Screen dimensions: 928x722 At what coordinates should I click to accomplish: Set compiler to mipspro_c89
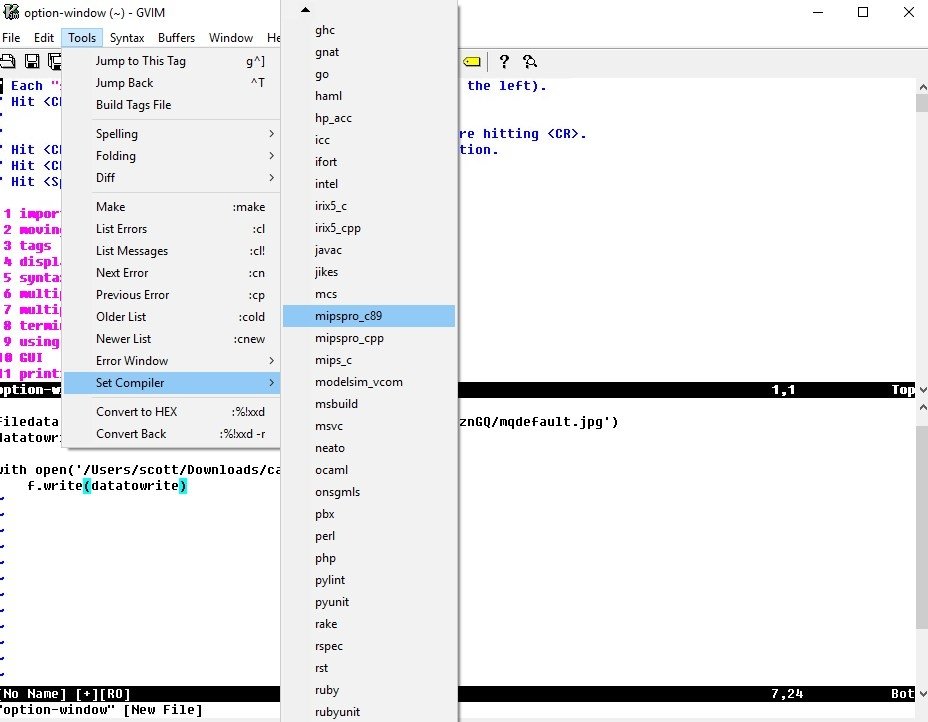click(x=369, y=316)
